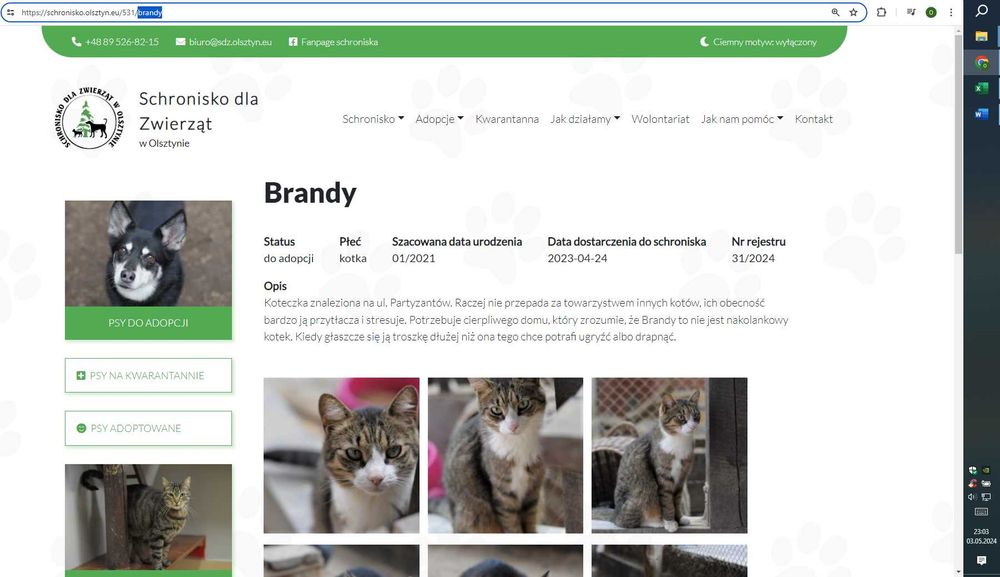Click the PSY DO ADOPCJI button

point(149,323)
